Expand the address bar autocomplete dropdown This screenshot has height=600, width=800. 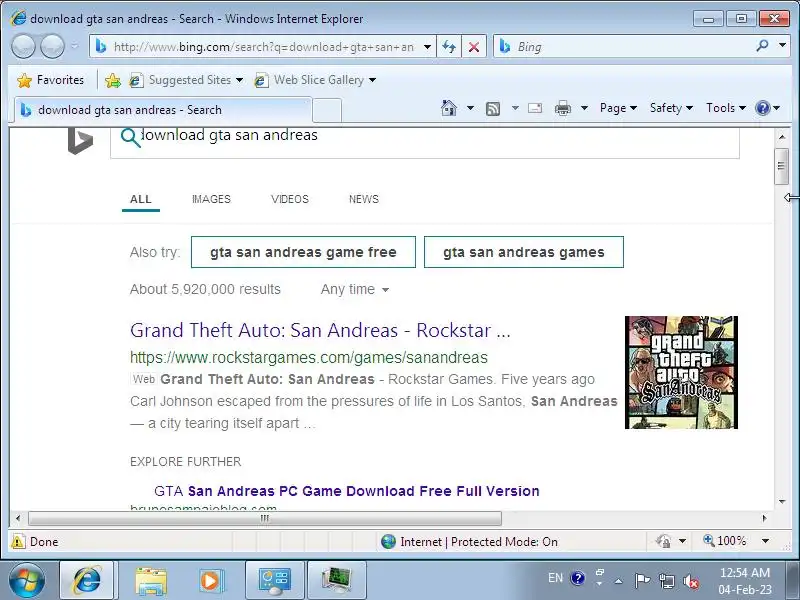[x=428, y=47]
